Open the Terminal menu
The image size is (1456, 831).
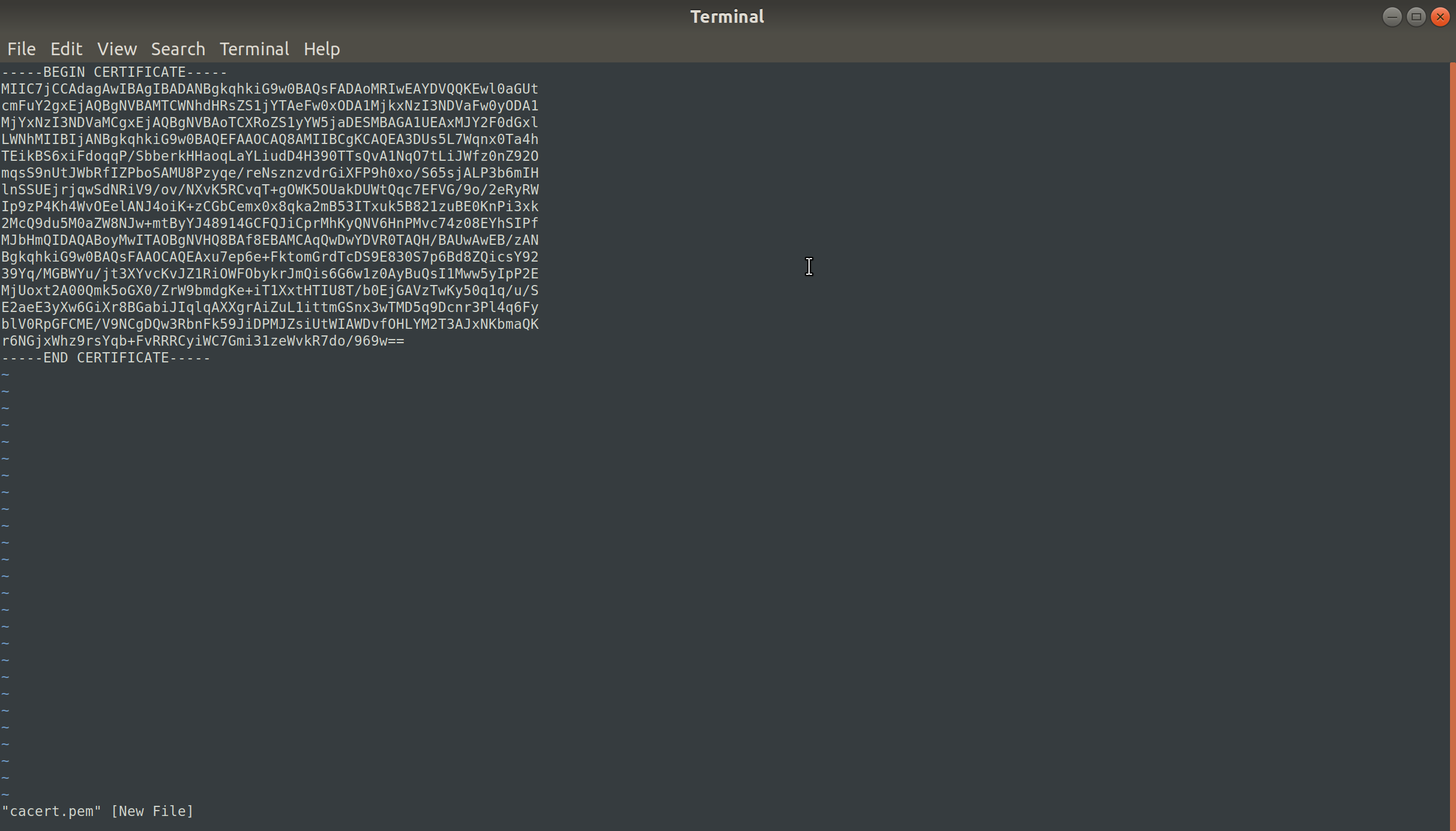pos(254,49)
